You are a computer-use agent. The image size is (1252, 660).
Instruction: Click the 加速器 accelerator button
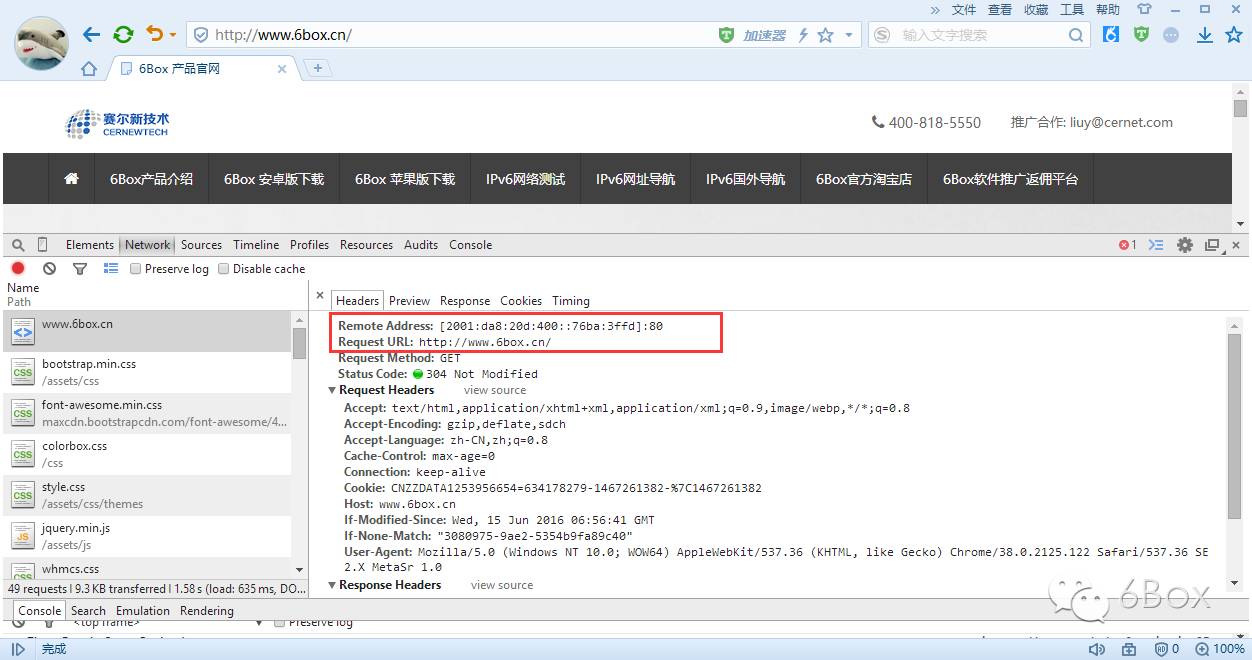click(x=764, y=35)
